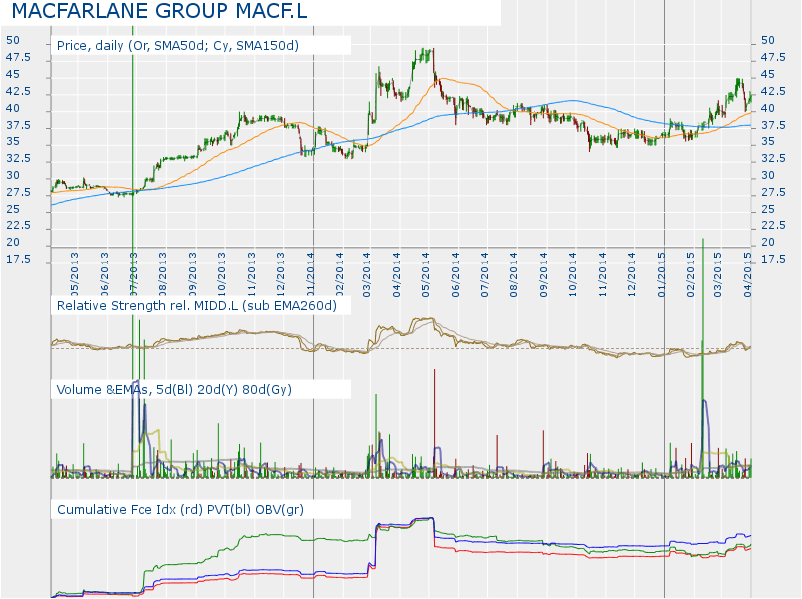Click the 12/2014 date label

[632, 275]
